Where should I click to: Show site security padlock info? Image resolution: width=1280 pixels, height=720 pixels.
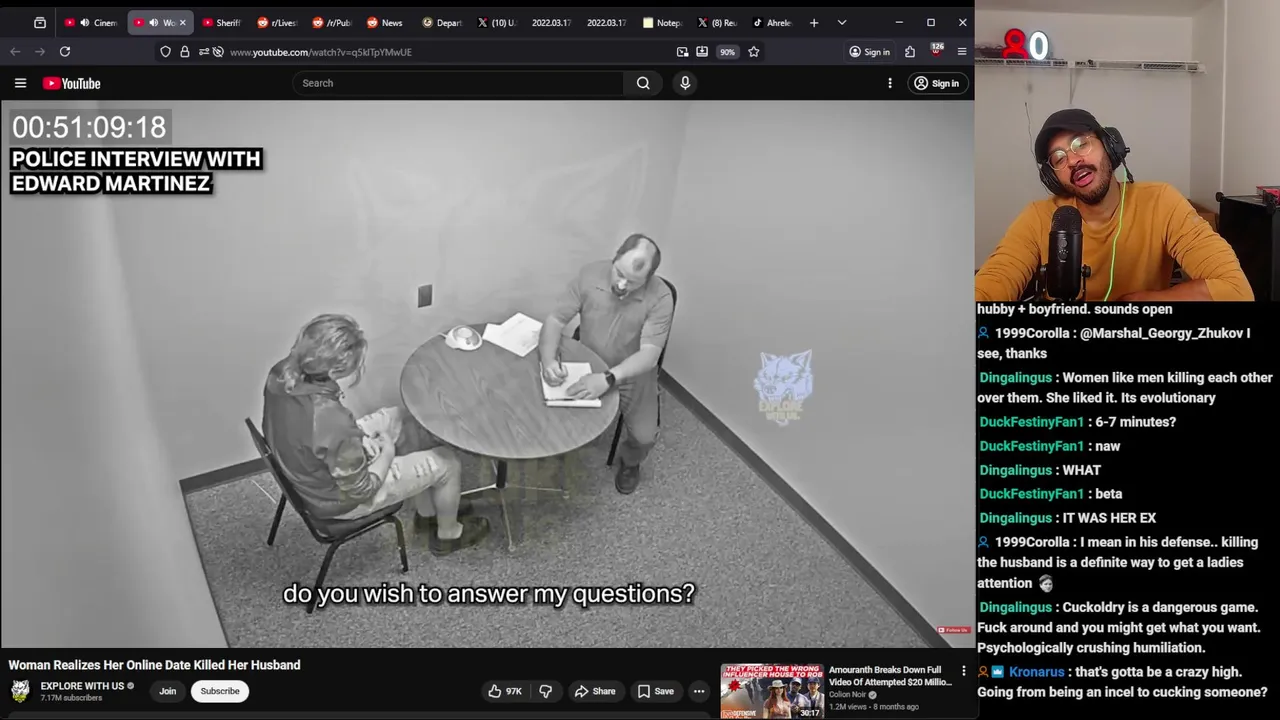click(184, 52)
